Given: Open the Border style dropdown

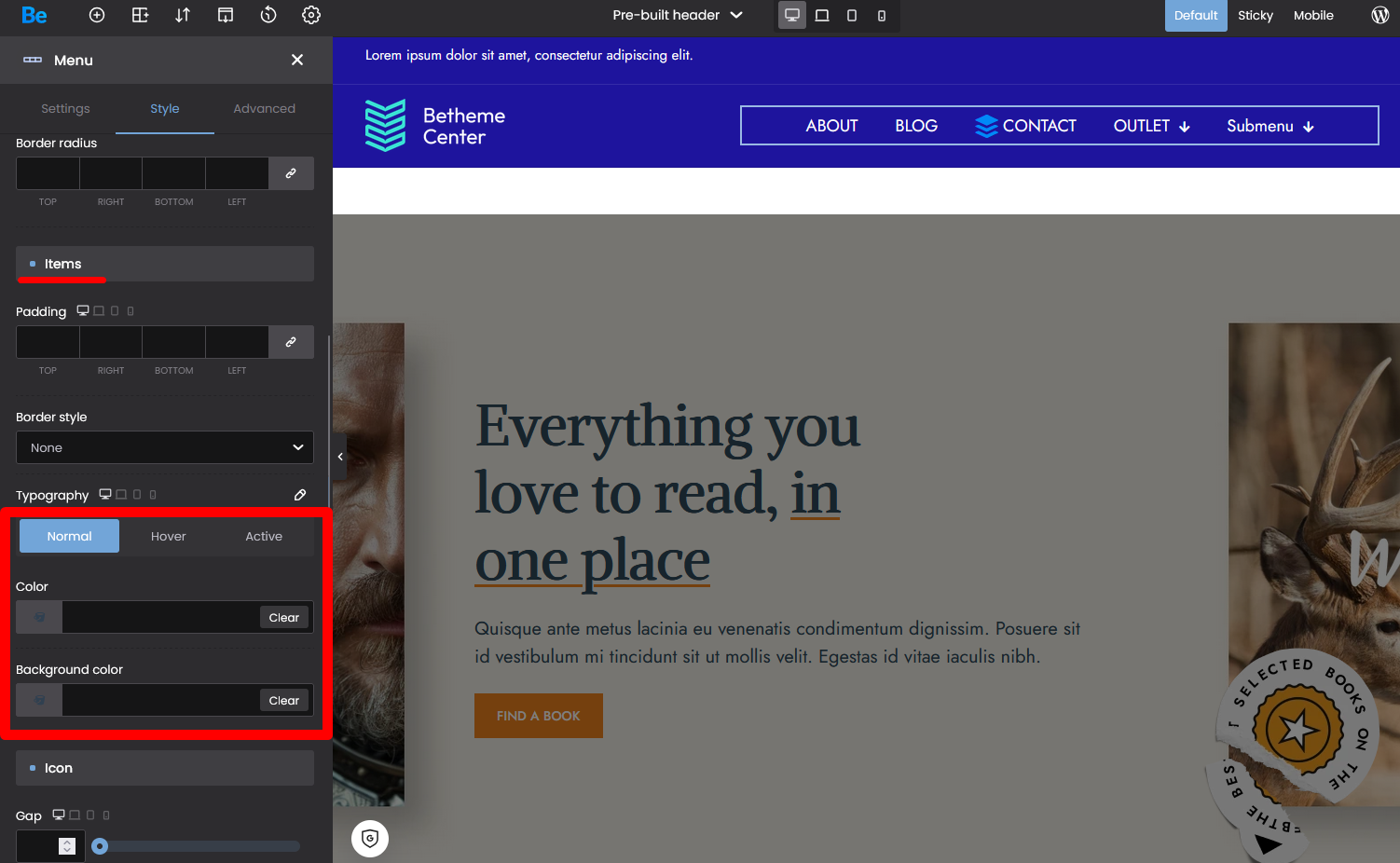Looking at the screenshot, I should coord(165,448).
